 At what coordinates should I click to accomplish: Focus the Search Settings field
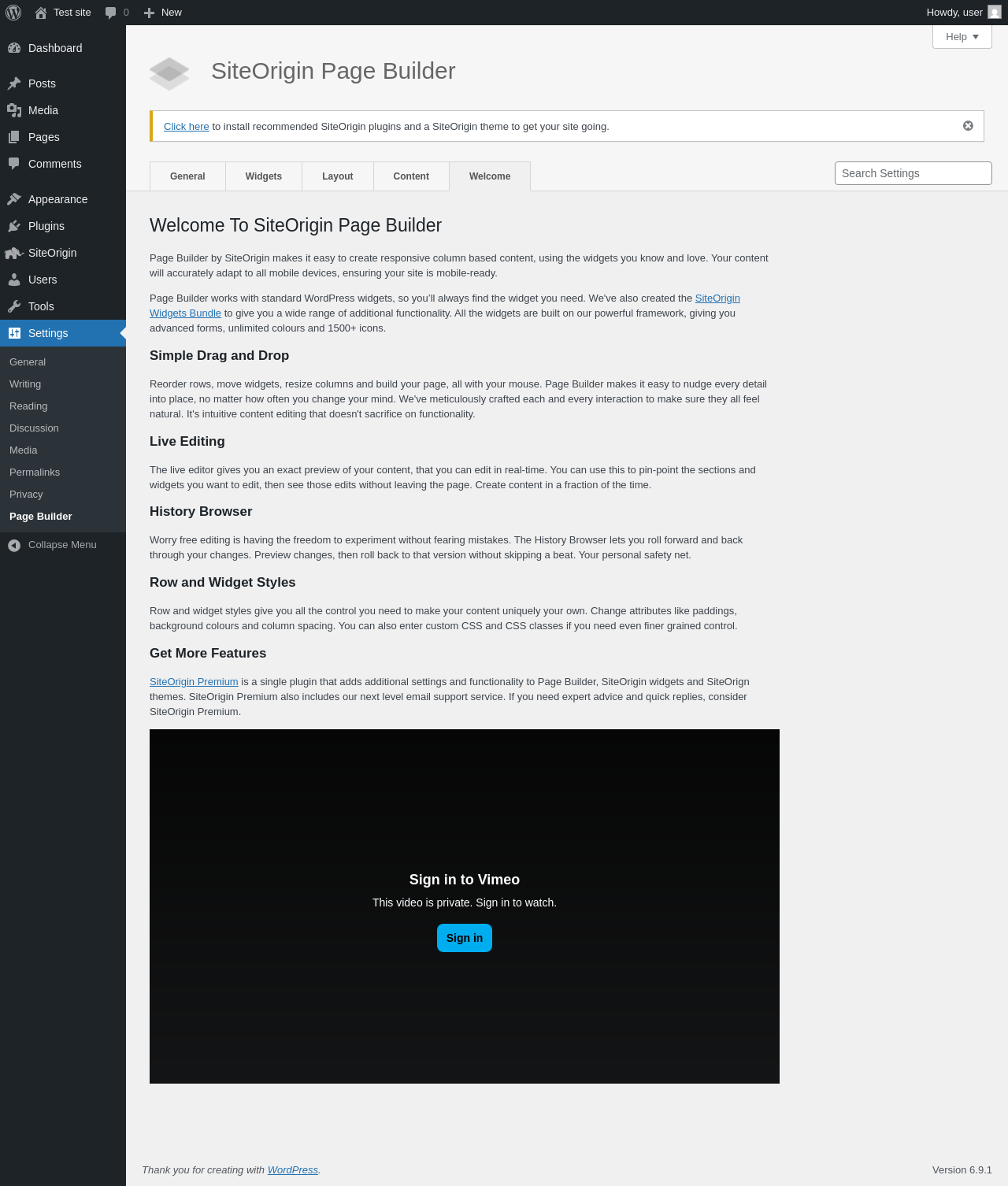(x=913, y=173)
